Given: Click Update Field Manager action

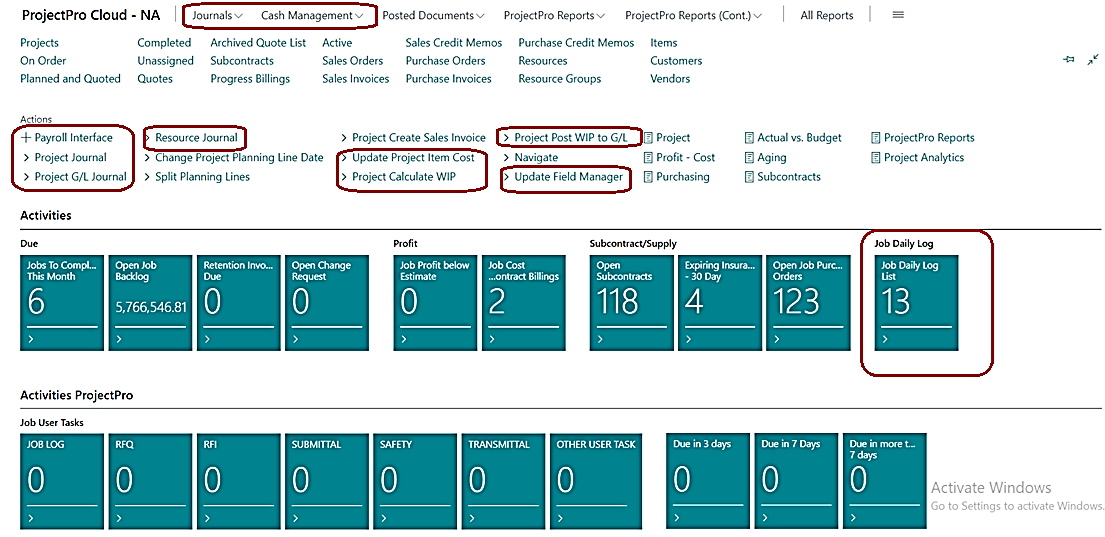Looking at the screenshot, I should (x=563, y=177).
